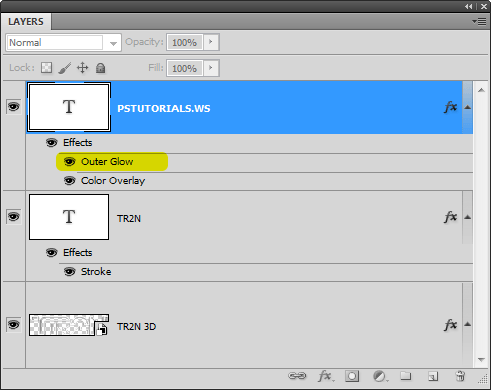Enable Lock image pixels brush icon
491x390 pixels.
[x=65, y=68]
